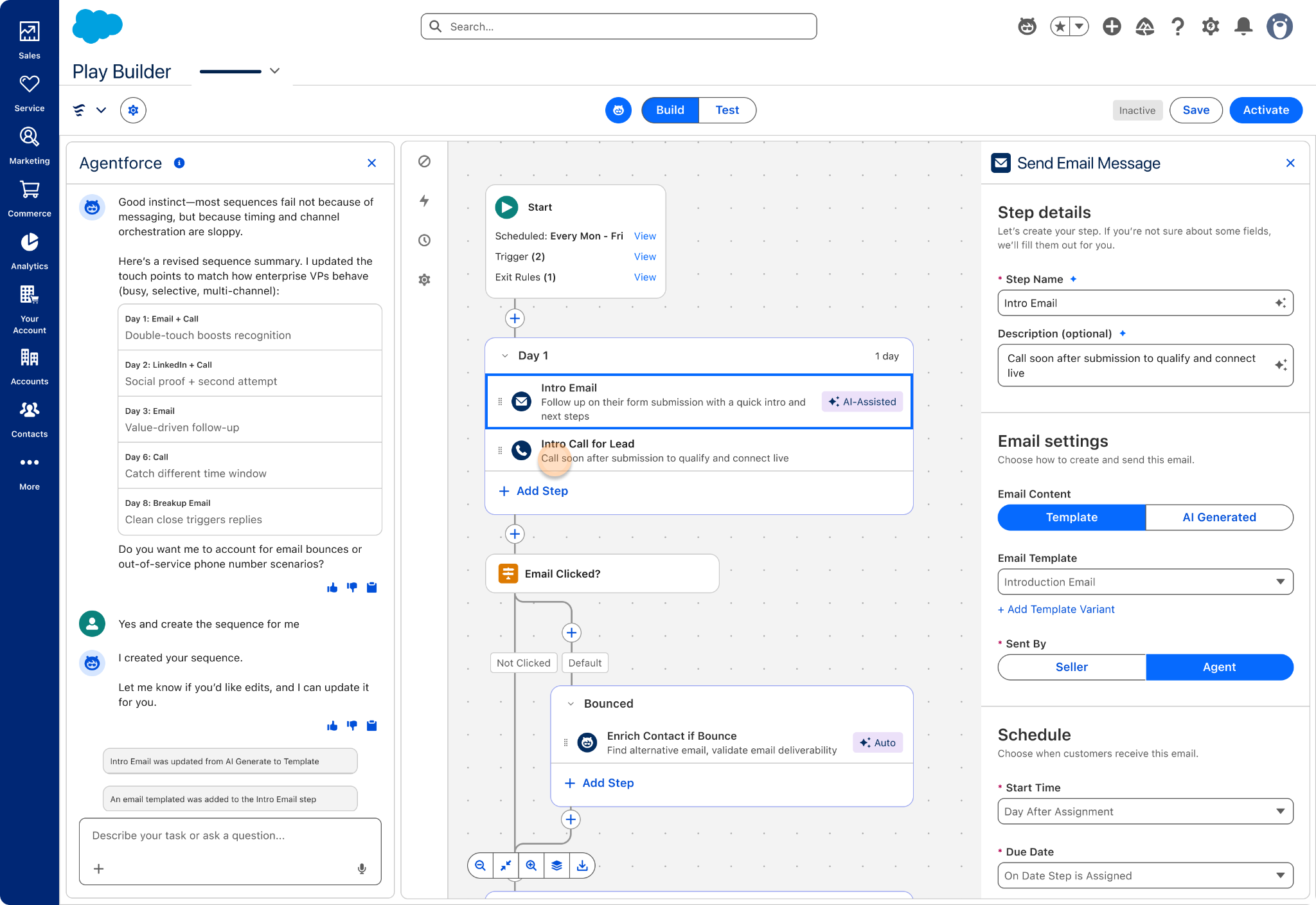
Task: Set Sent By to Agent
Action: click(x=1219, y=667)
